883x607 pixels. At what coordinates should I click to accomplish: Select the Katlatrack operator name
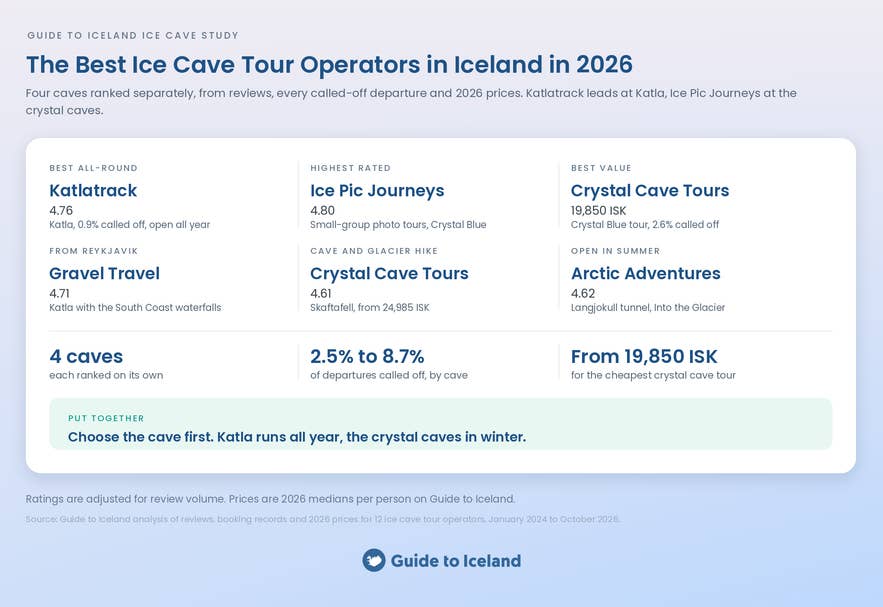[93, 190]
